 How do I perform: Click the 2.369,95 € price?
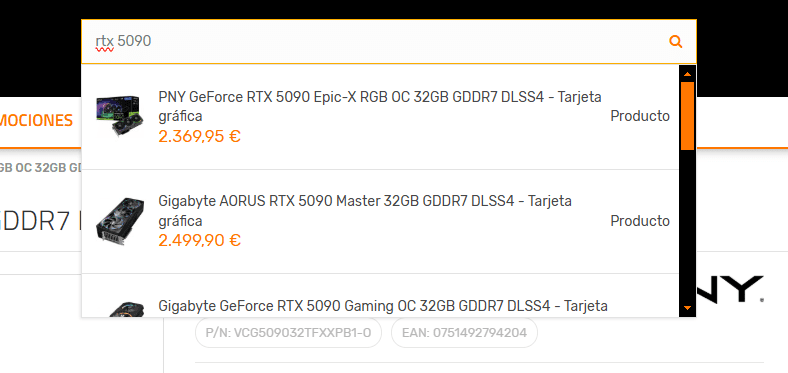tap(200, 136)
